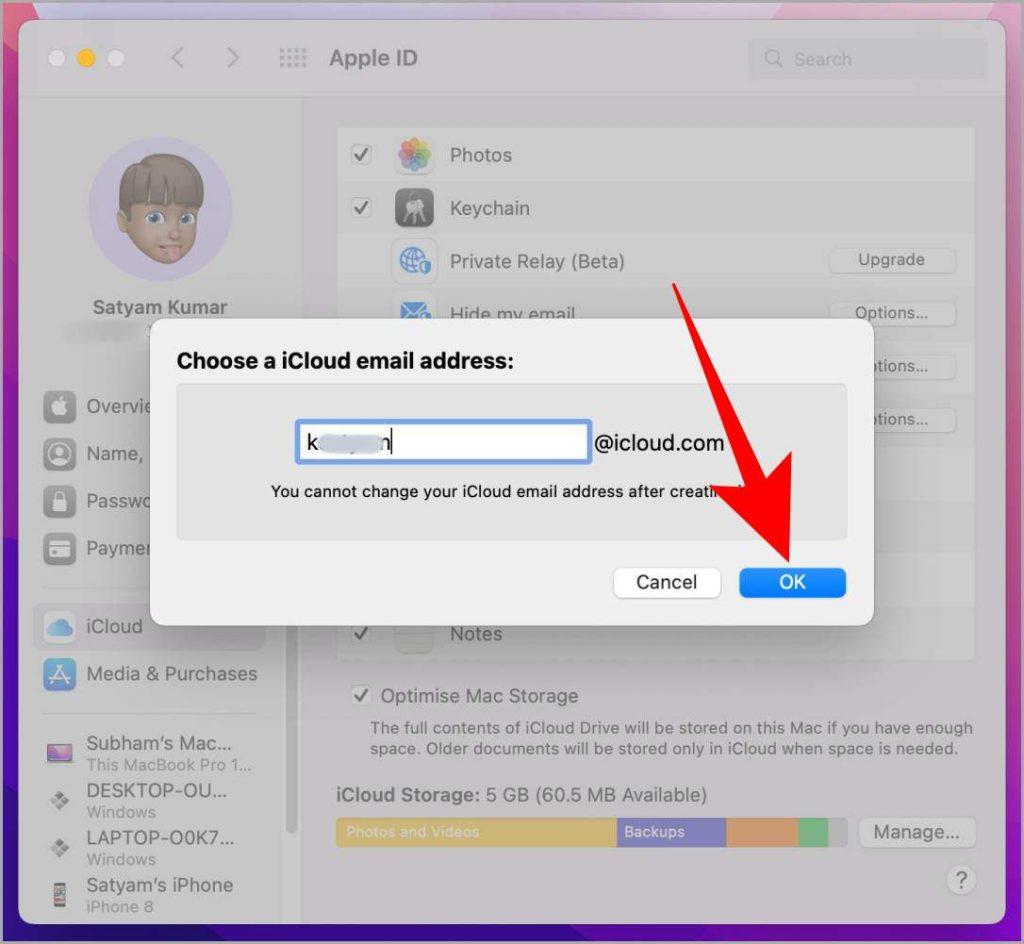This screenshot has height=944, width=1024.
Task: Open help question mark button
Action: coord(961,880)
